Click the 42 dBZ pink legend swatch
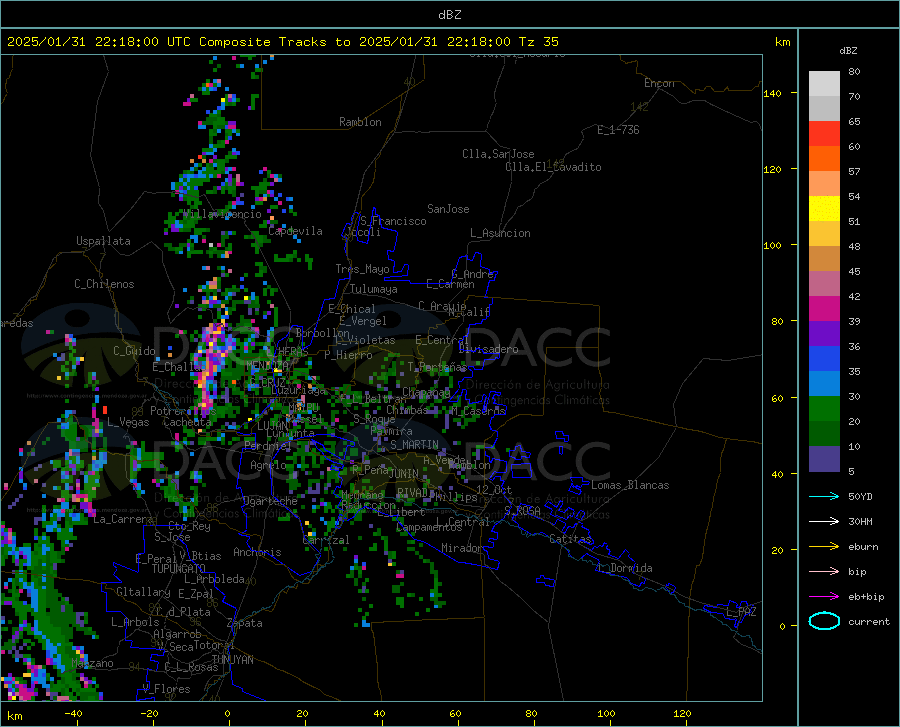The image size is (900, 727). 824,283
